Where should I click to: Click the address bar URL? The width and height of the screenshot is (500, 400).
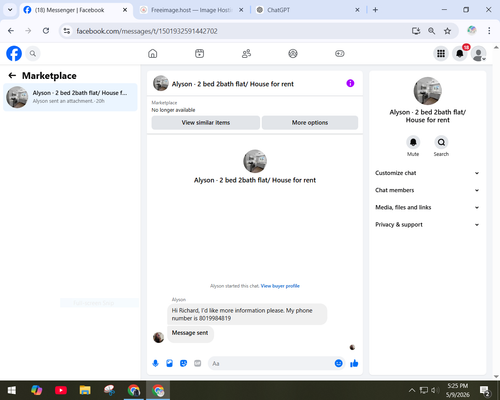click(x=147, y=31)
